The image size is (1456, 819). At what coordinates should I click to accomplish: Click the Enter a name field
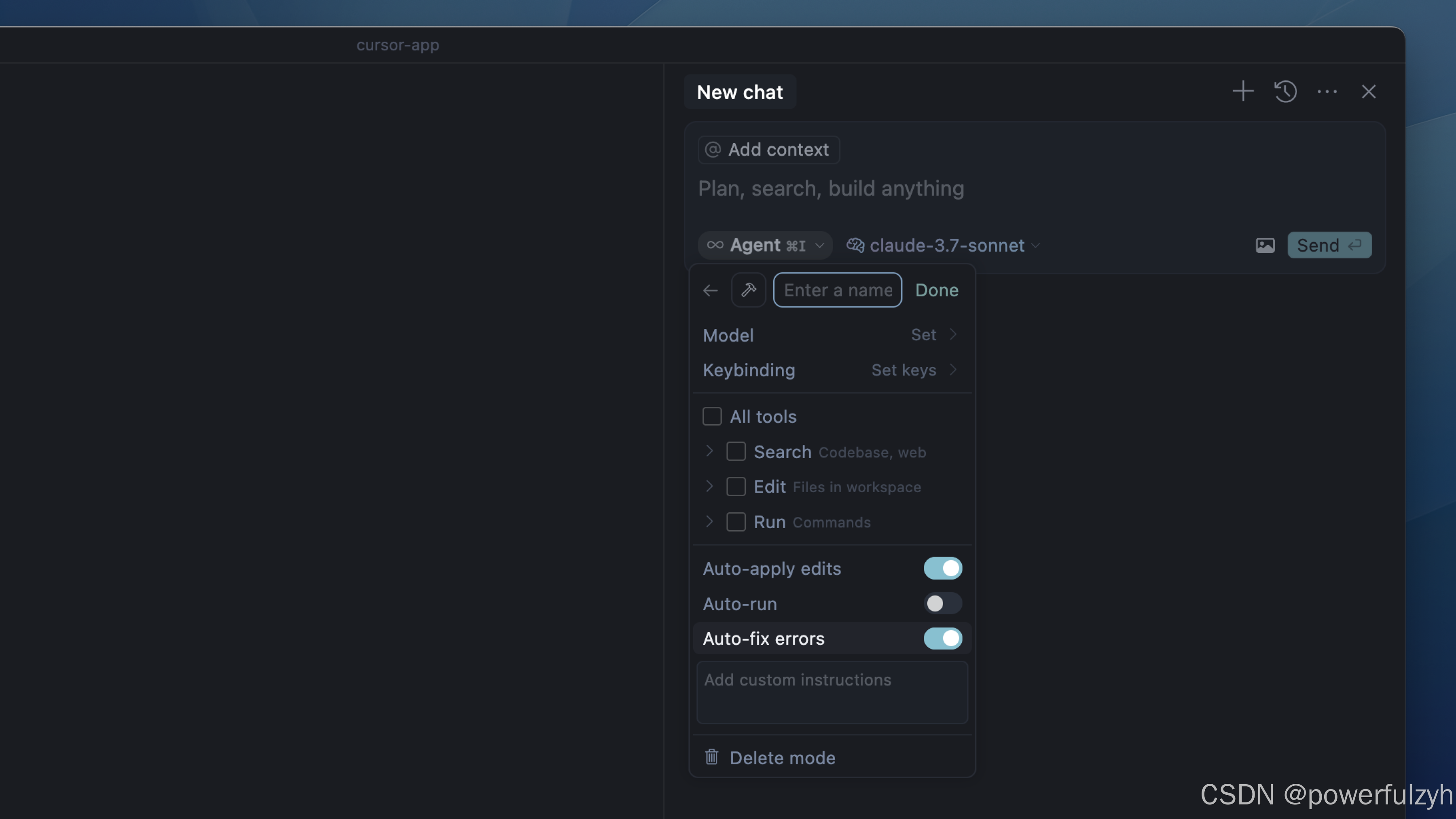pos(837,290)
